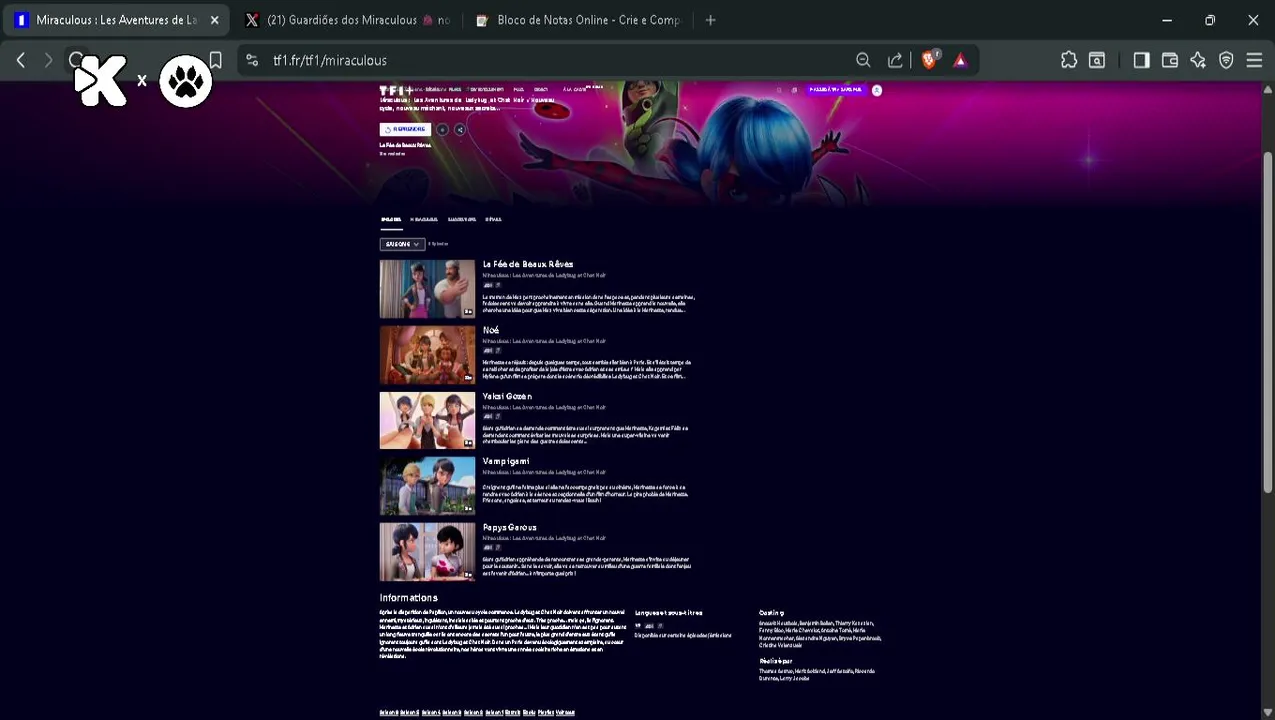This screenshot has width=1275, height=720.
Task: Select the second tab next to Épisodes
Action: pyautogui.click(x=424, y=220)
